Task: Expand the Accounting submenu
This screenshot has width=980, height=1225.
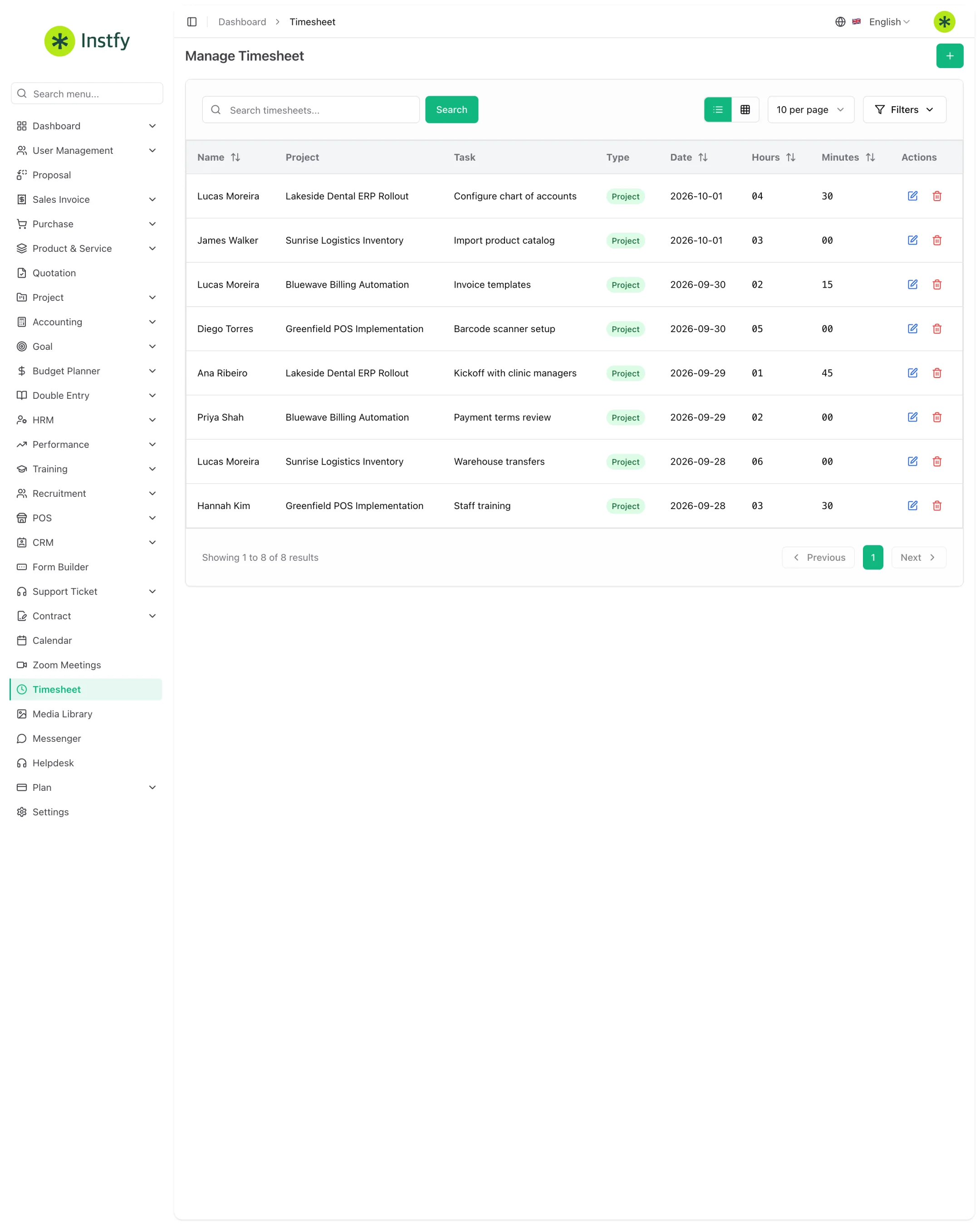Action: pyautogui.click(x=86, y=322)
